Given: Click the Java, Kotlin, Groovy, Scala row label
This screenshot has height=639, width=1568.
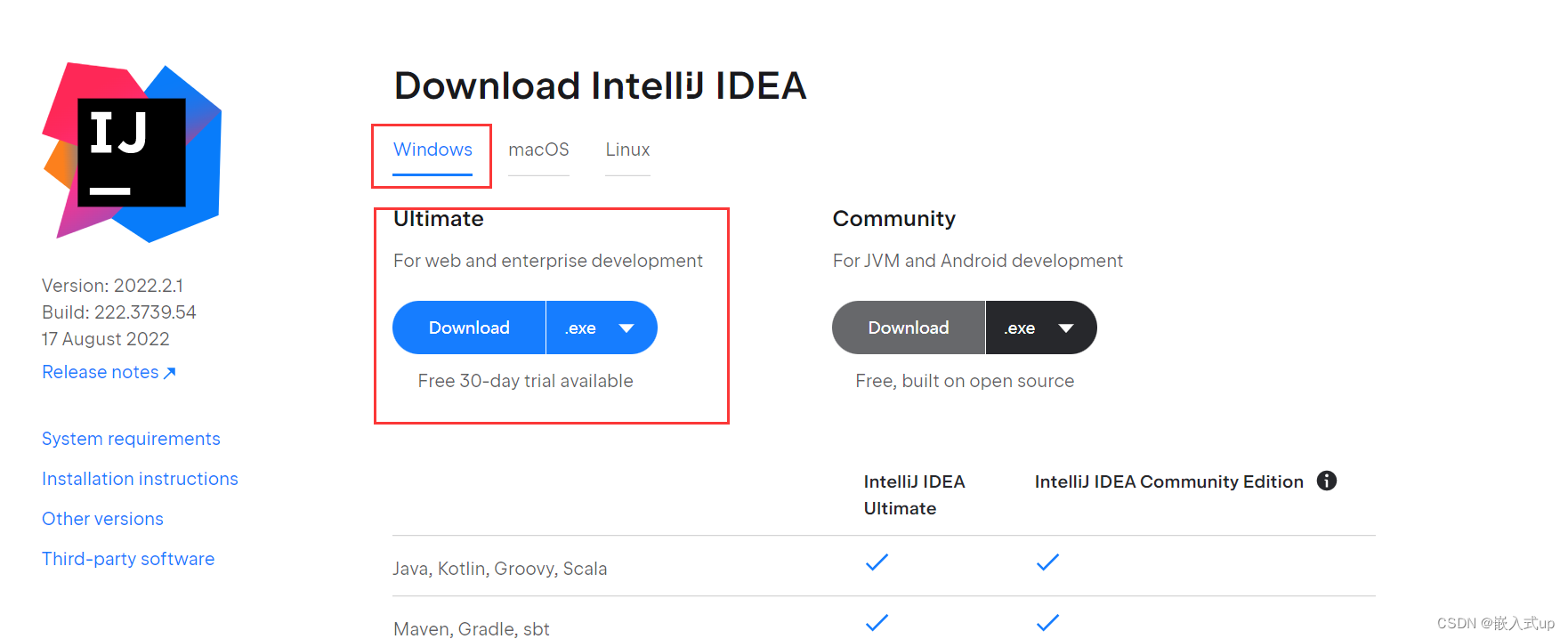Looking at the screenshot, I should click(500, 569).
